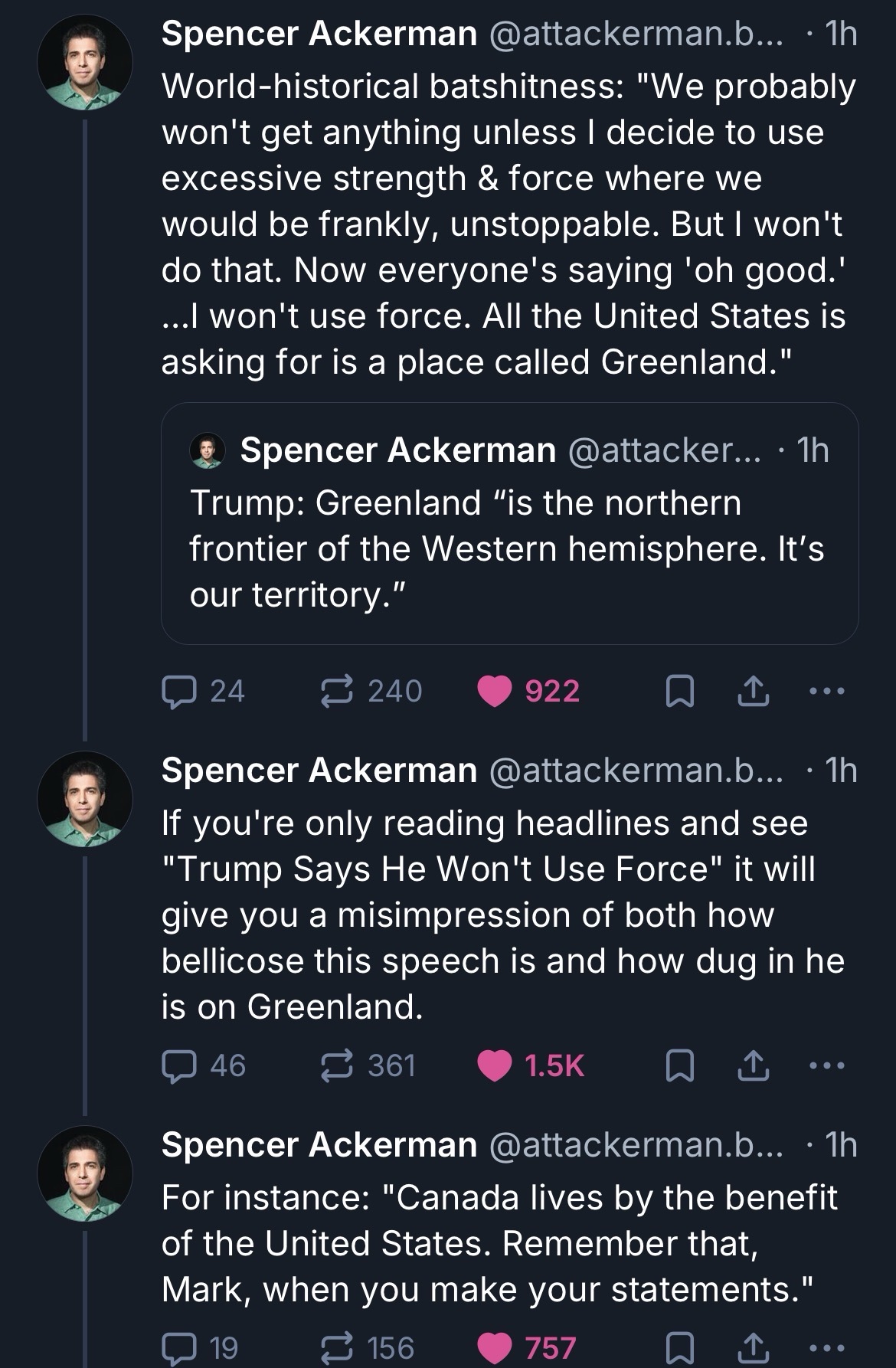
Task: Share the first post in thread
Action: (x=752, y=692)
